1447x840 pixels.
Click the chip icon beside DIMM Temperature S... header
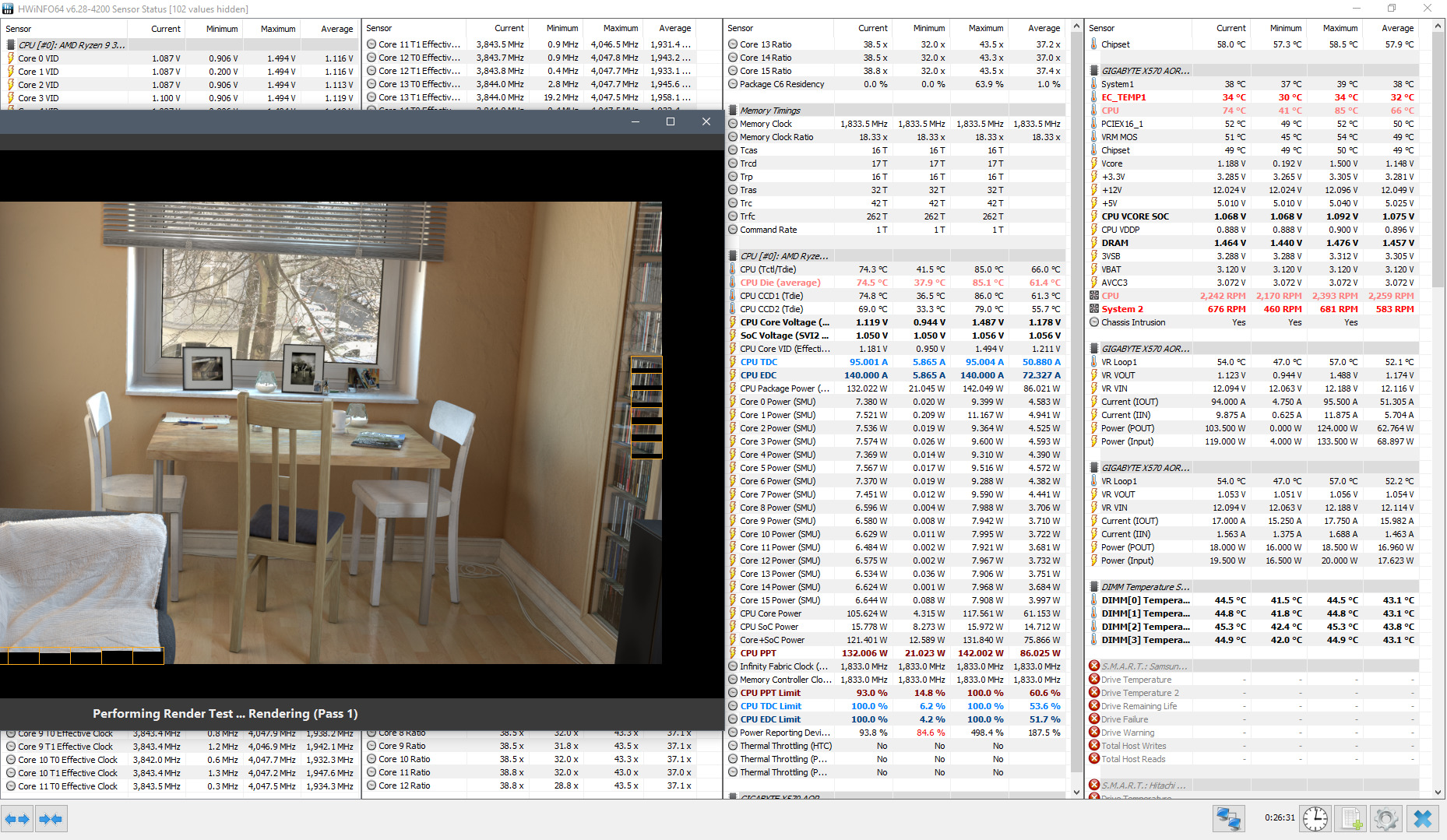point(1094,587)
